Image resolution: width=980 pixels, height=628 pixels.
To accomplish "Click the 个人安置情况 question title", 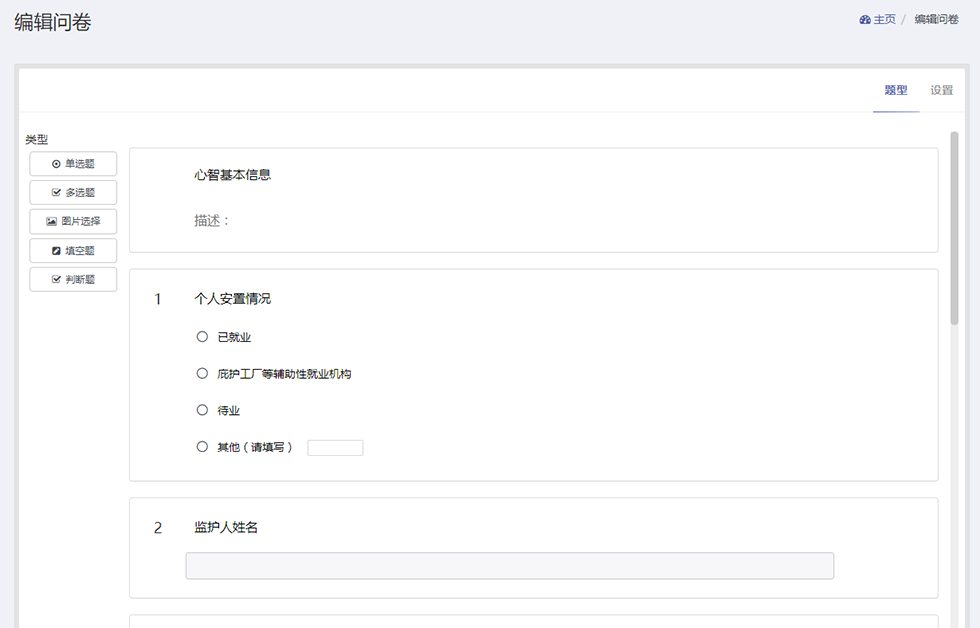I will pyautogui.click(x=232, y=299).
